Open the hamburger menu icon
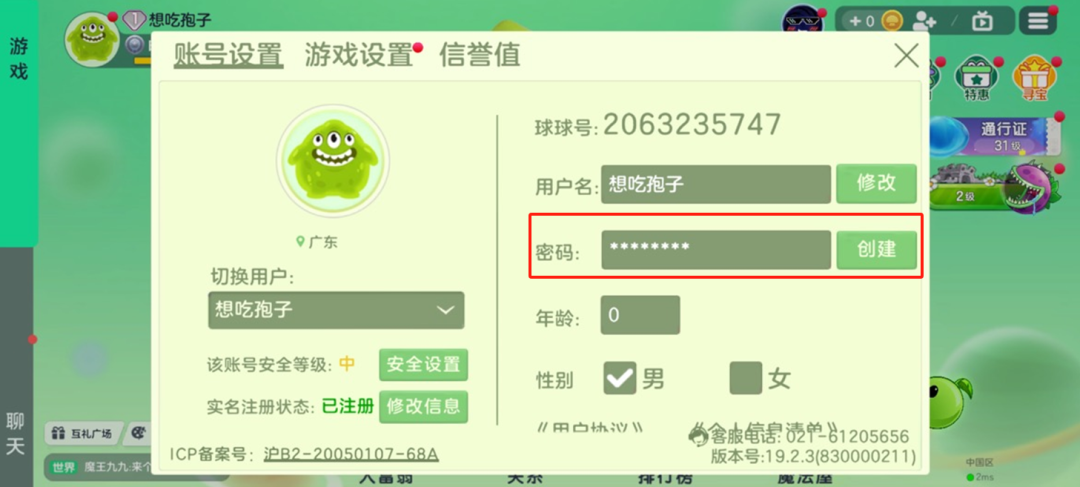 (x=1037, y=21)
